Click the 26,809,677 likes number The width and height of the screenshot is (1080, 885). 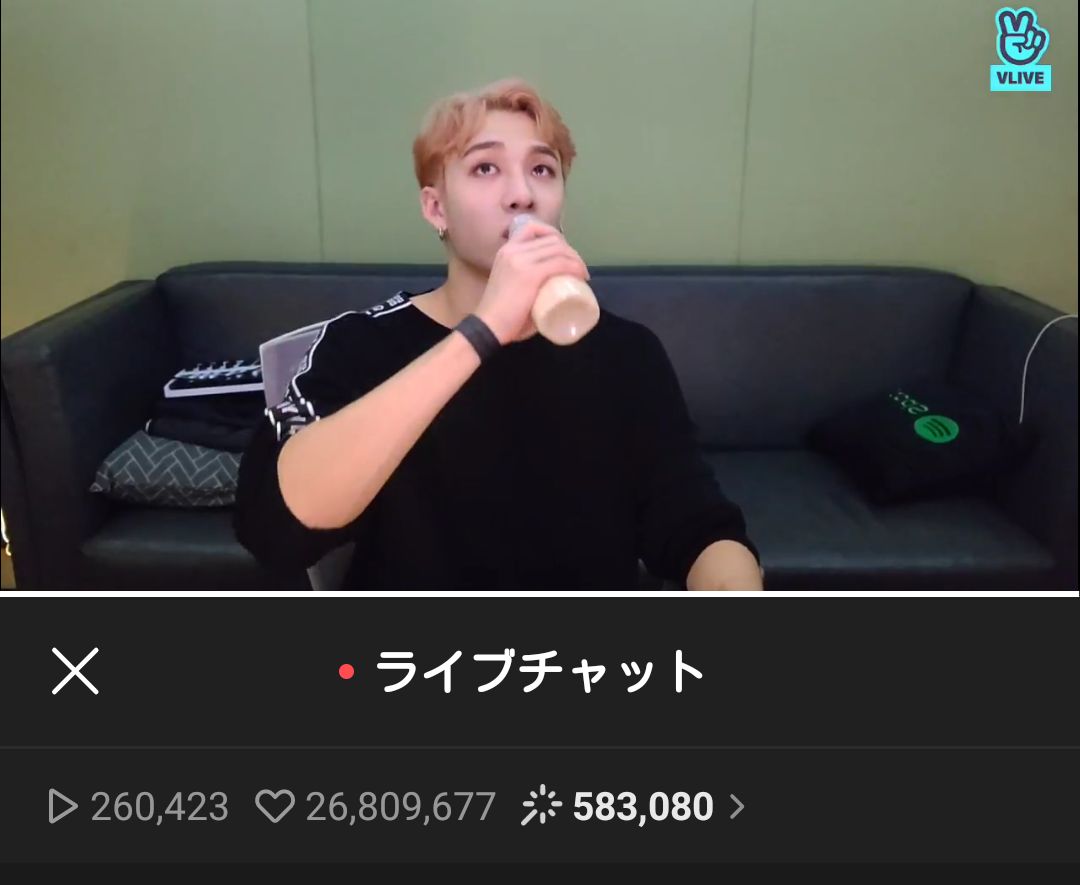click(401, 806)
